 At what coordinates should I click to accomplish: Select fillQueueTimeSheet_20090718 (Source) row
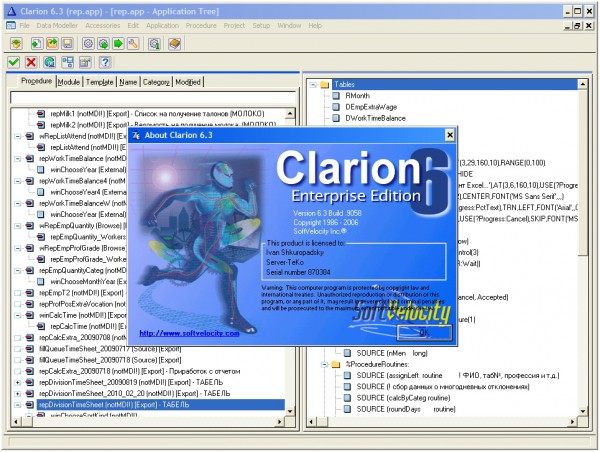[110, 360]
